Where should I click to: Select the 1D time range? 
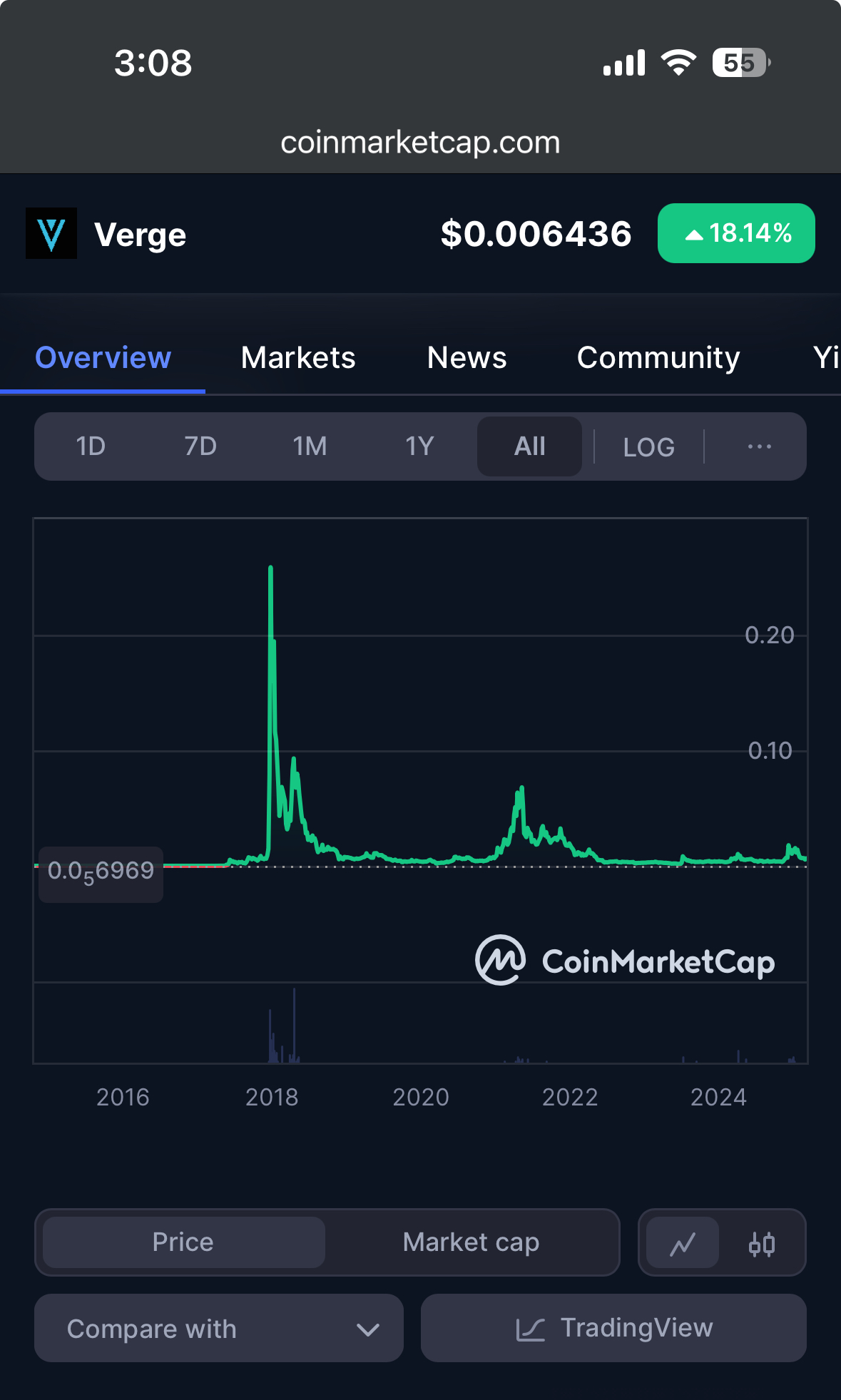point(91,446)
